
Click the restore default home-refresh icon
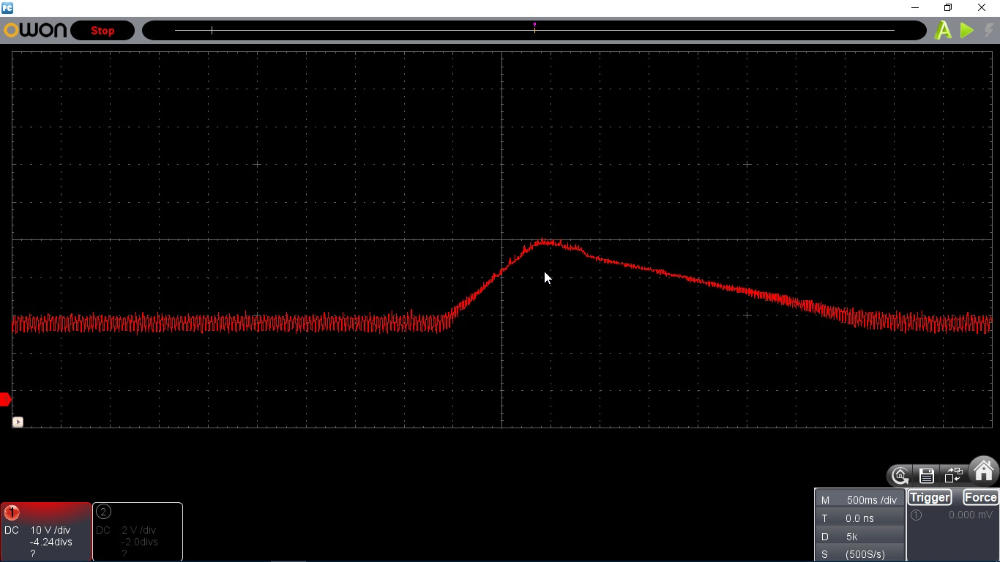(900, 475)
